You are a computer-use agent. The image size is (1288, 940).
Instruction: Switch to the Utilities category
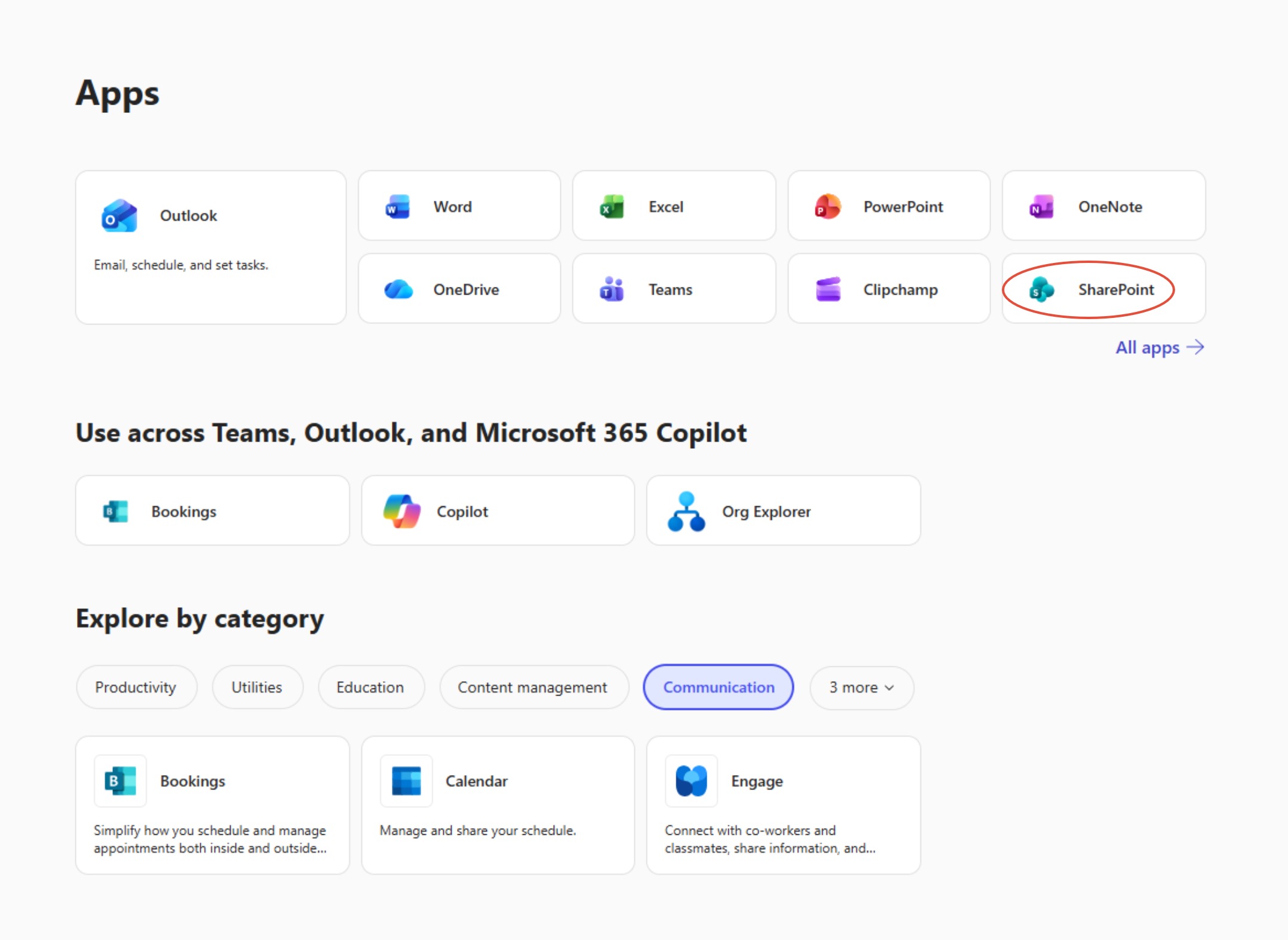[x=257, y=687]
